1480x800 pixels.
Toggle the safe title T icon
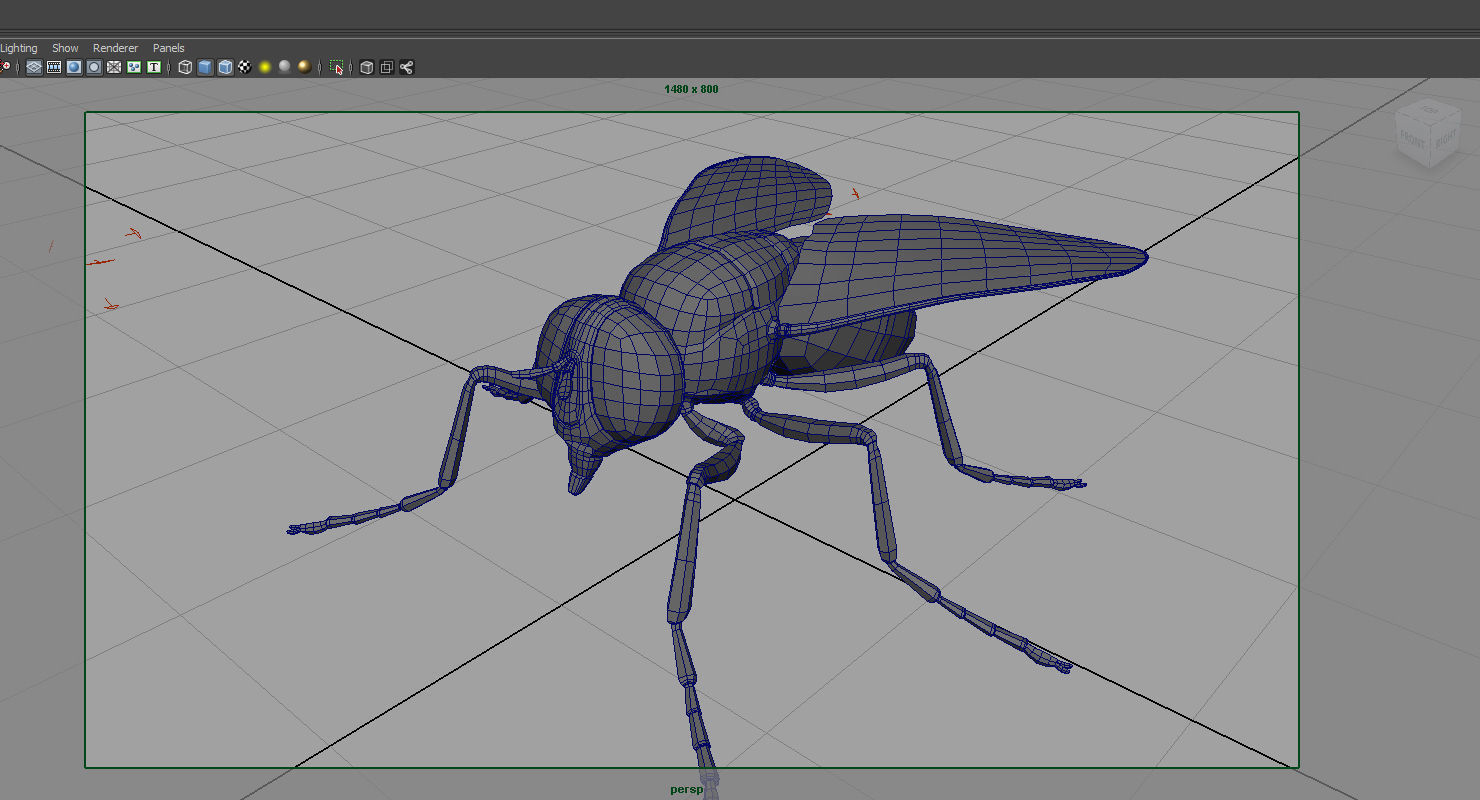click(154, 67)
